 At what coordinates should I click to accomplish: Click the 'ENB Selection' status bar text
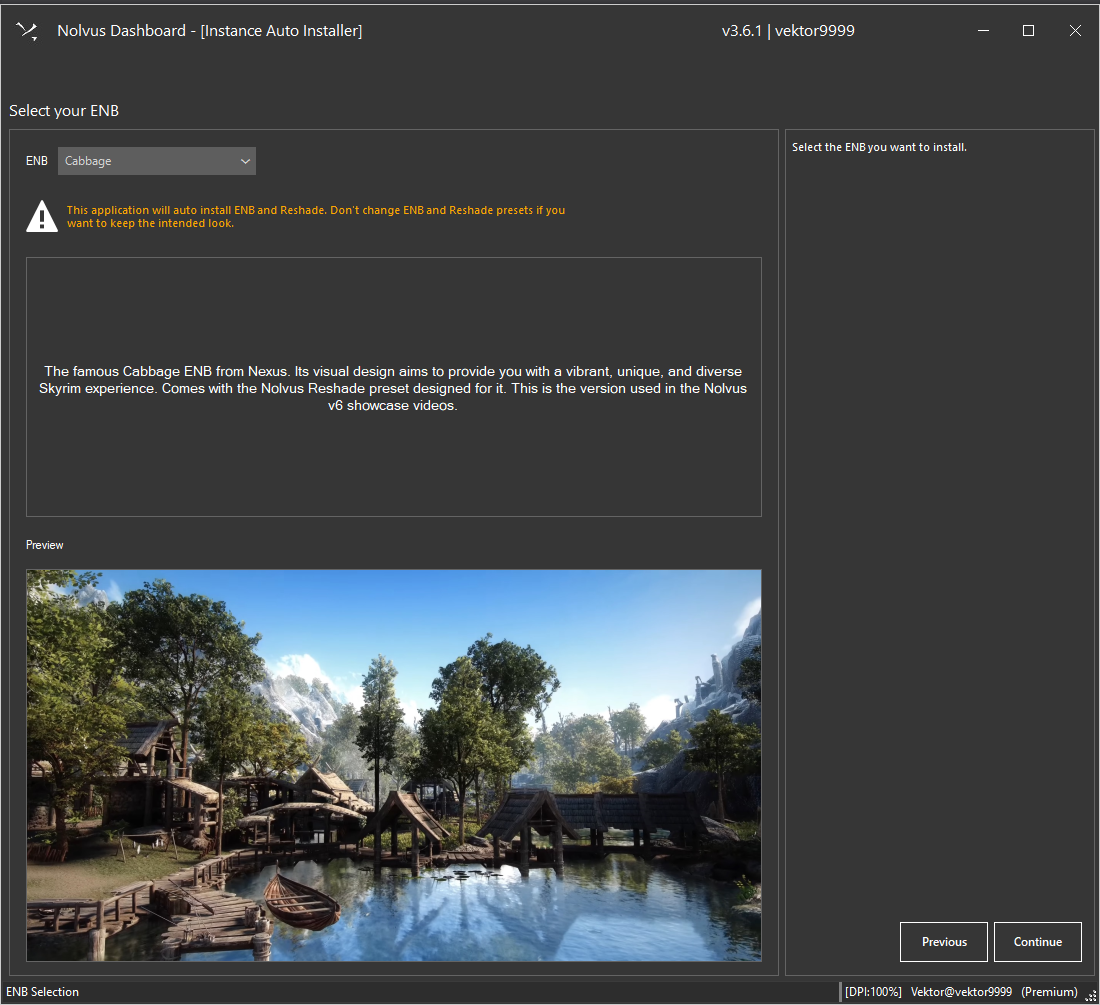(x=43, y=992)
